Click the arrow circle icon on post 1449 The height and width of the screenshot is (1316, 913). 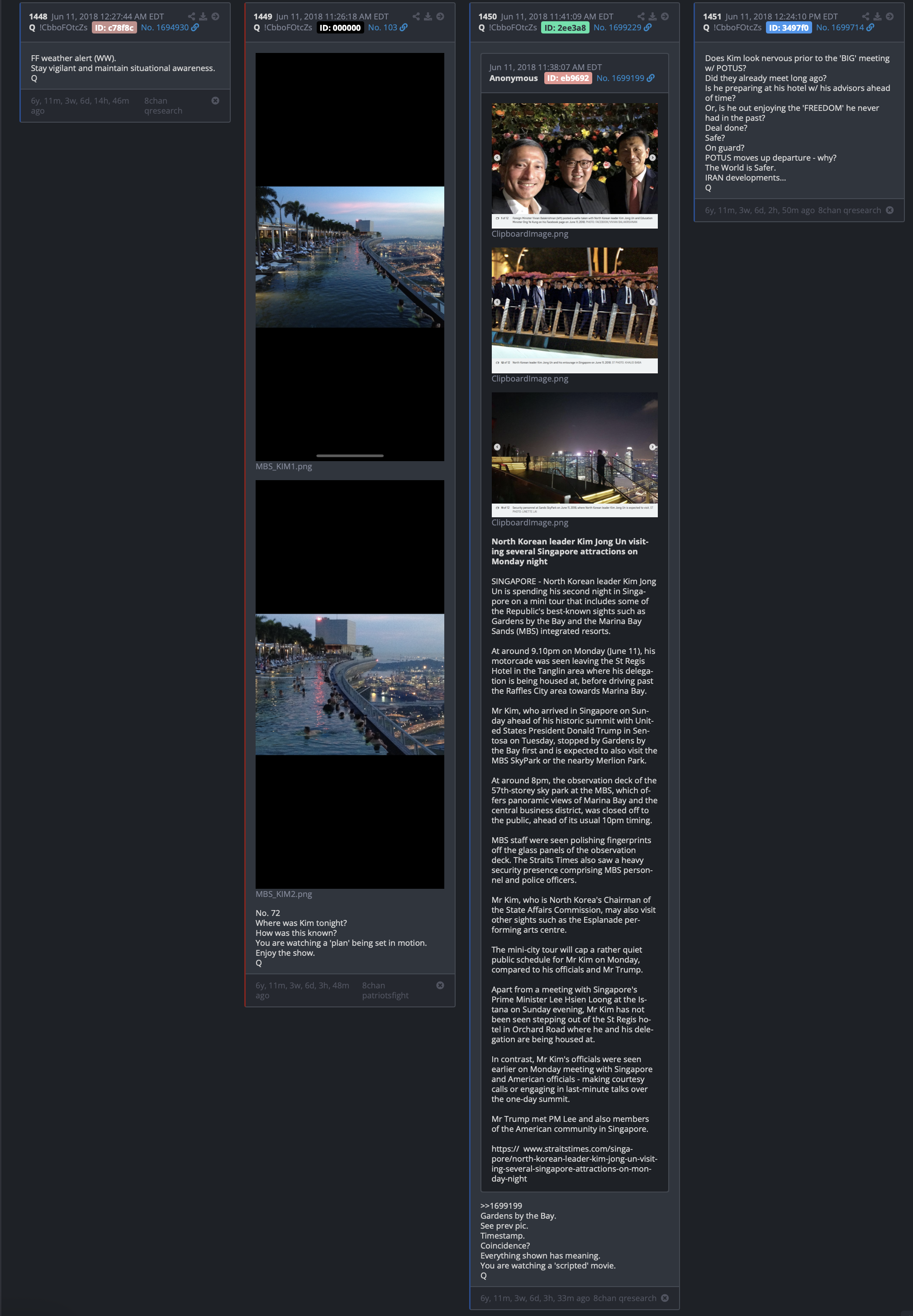[x=440, y=17]
